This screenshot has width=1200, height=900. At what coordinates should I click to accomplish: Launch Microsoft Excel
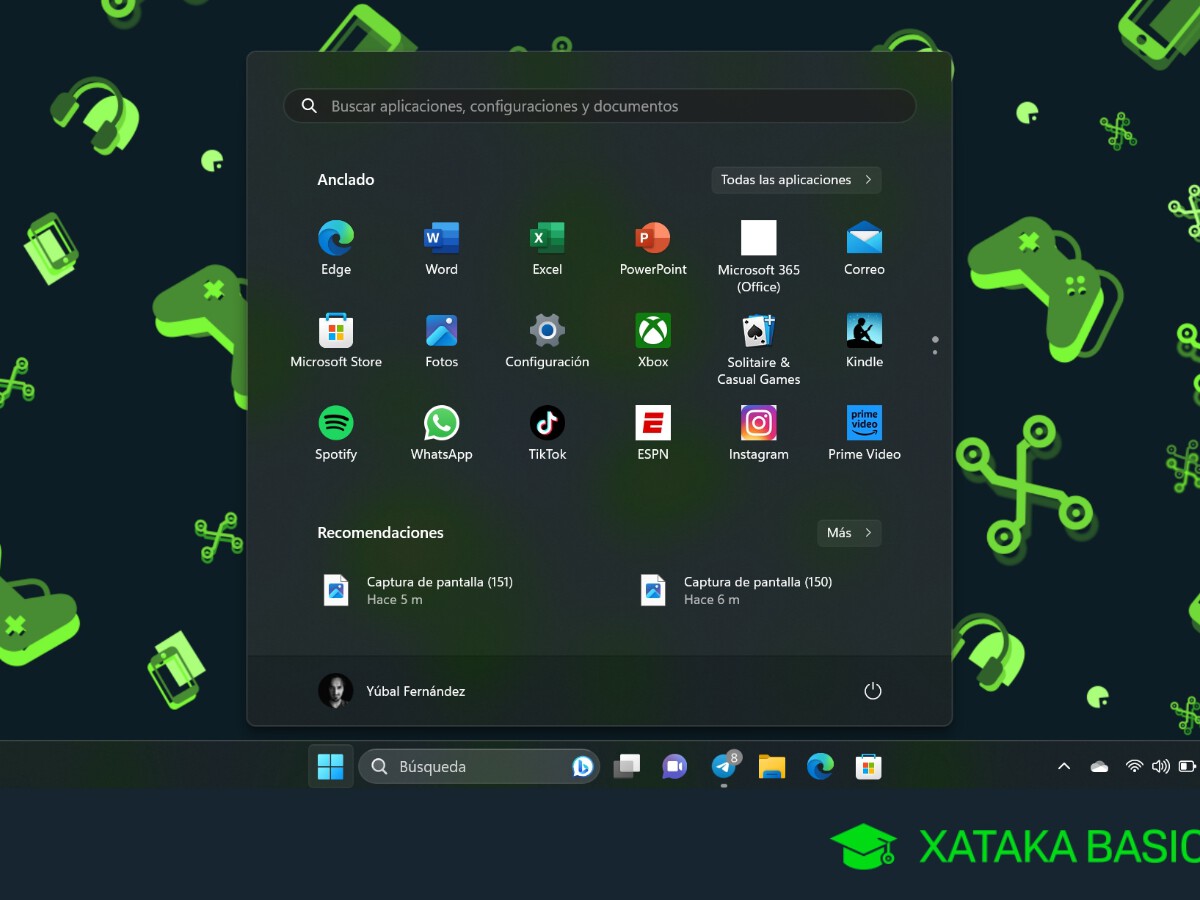pos(547,239)
